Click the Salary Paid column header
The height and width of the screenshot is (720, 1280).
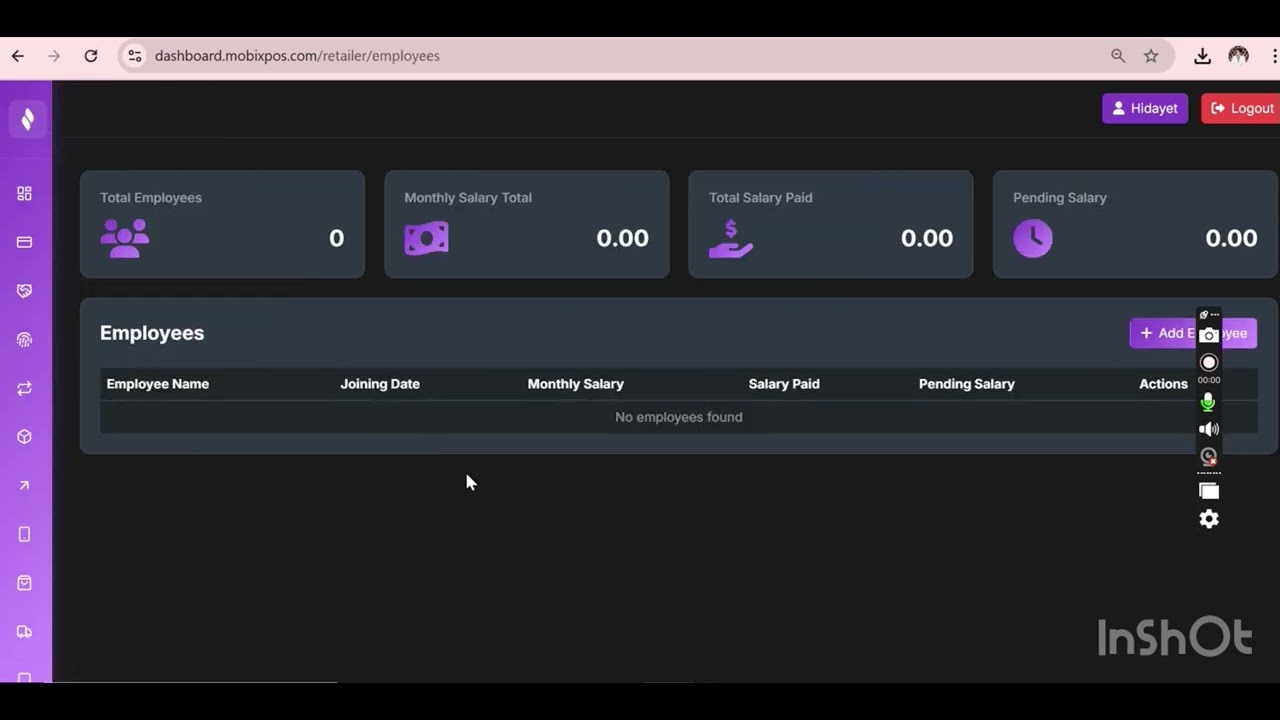(x=784, y=384)
